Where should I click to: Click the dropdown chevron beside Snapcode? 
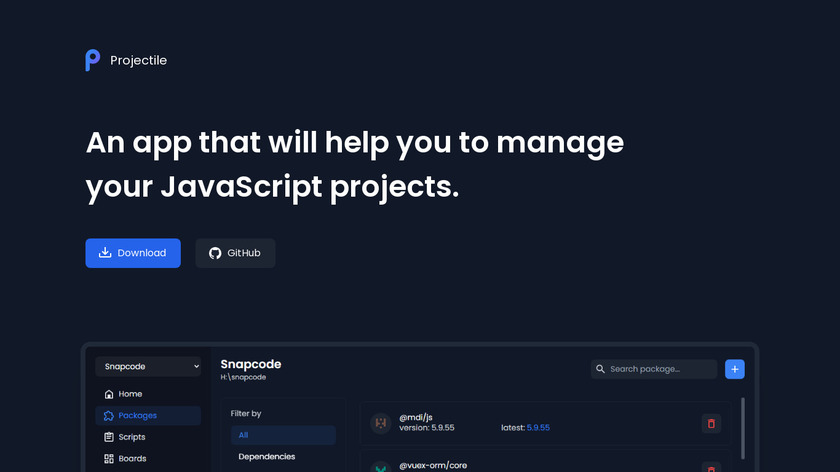click(196, 366)
